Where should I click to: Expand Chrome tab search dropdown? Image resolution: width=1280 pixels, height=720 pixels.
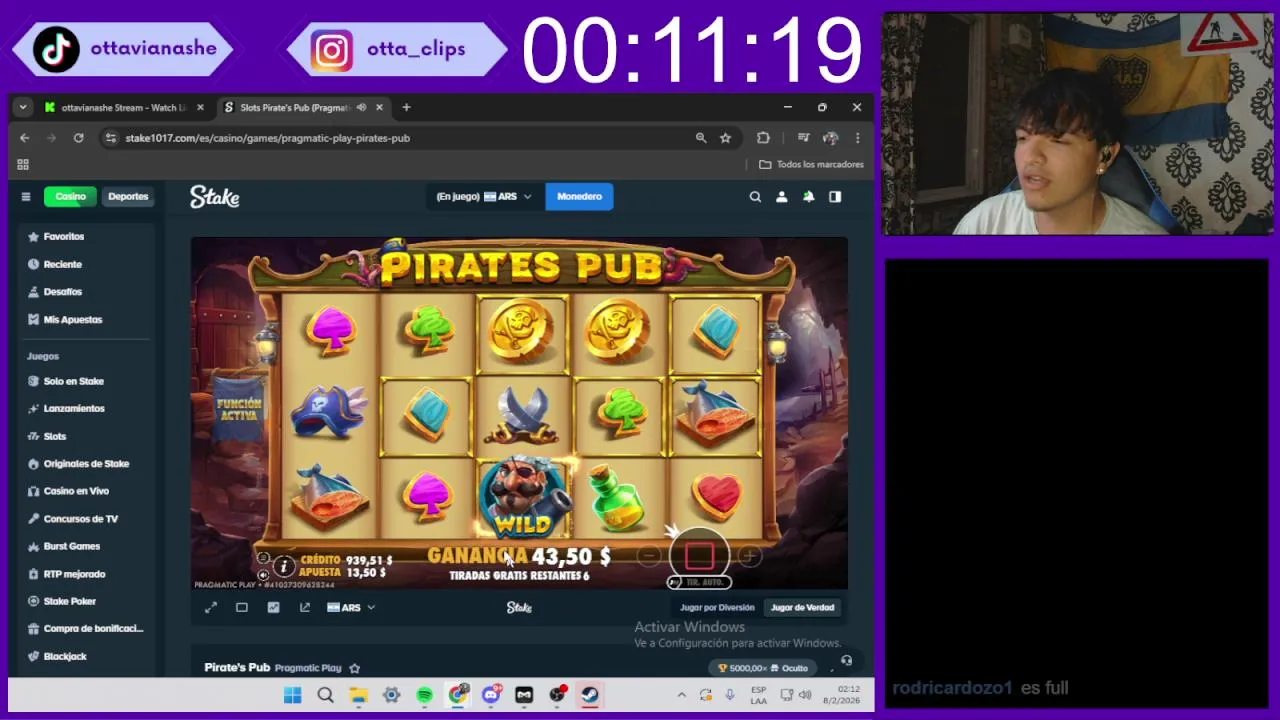point(22,107)
